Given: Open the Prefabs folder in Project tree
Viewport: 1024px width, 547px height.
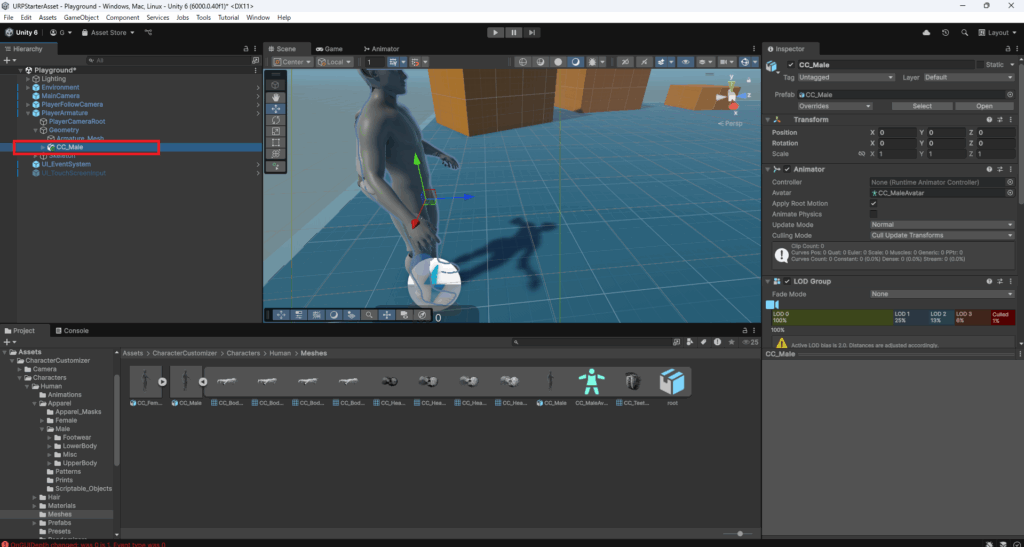Looking at the screenshot, I should (59, 523).
